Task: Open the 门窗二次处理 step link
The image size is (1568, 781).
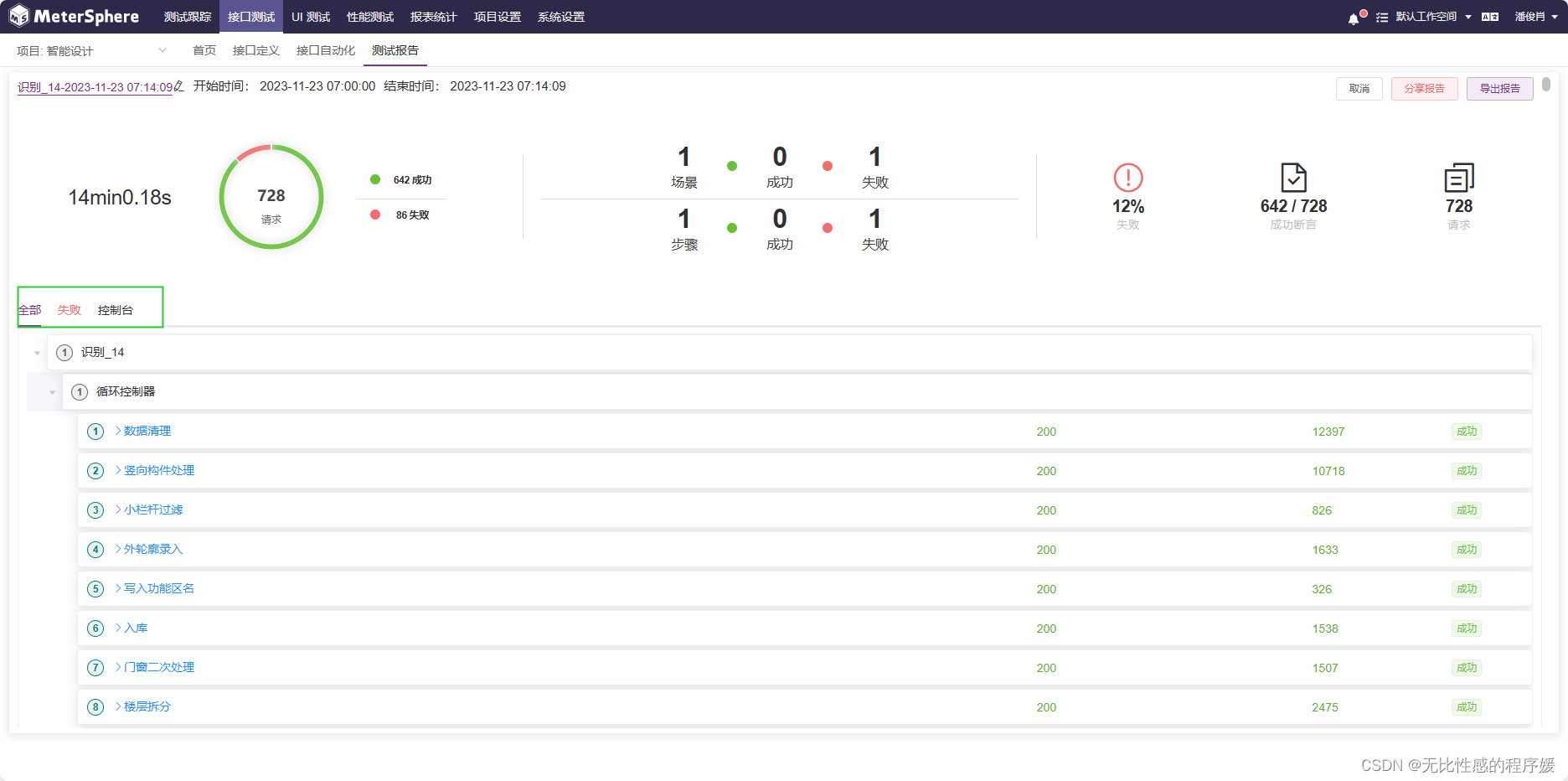Action: coord(159,667)
